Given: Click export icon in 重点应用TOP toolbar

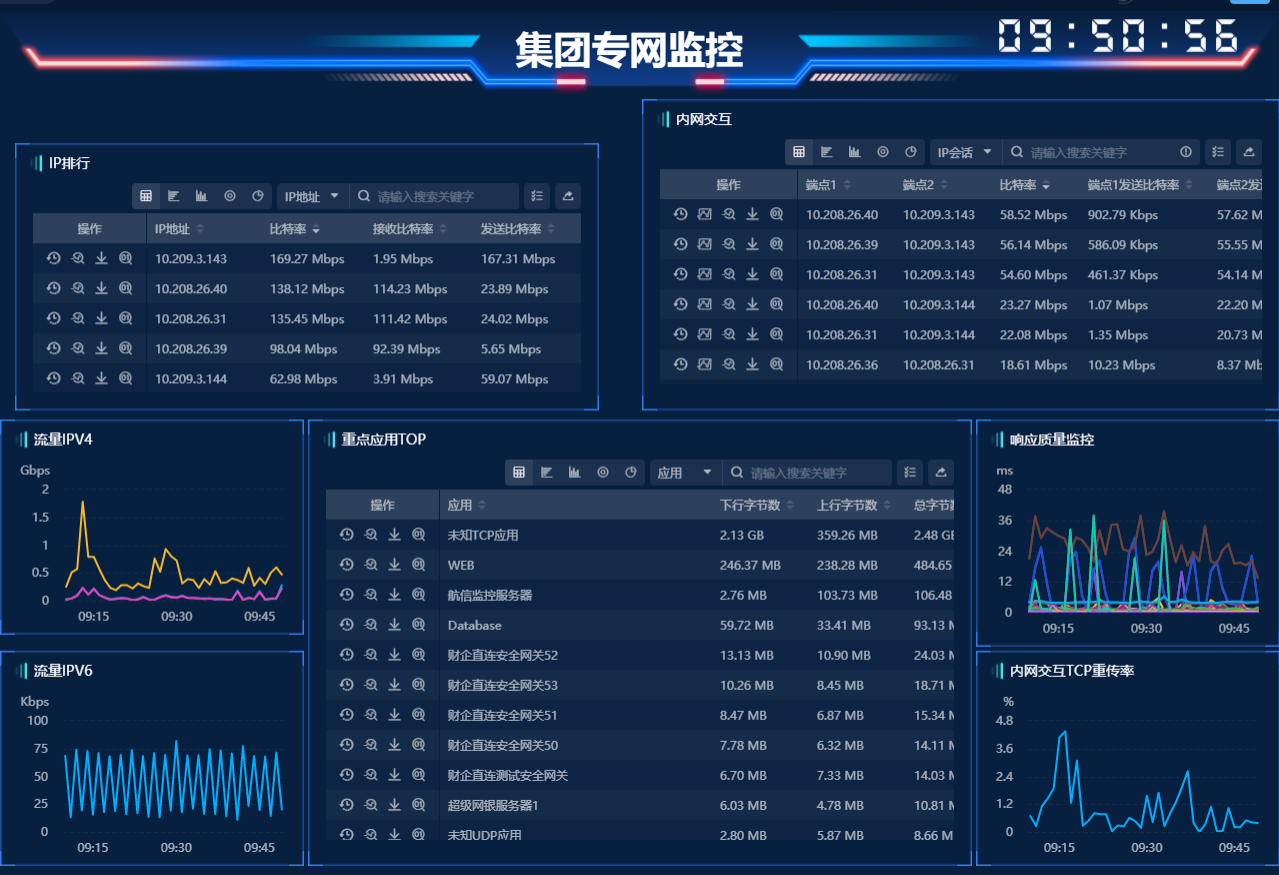Looking at the screenshot, I should click(941, 473).
